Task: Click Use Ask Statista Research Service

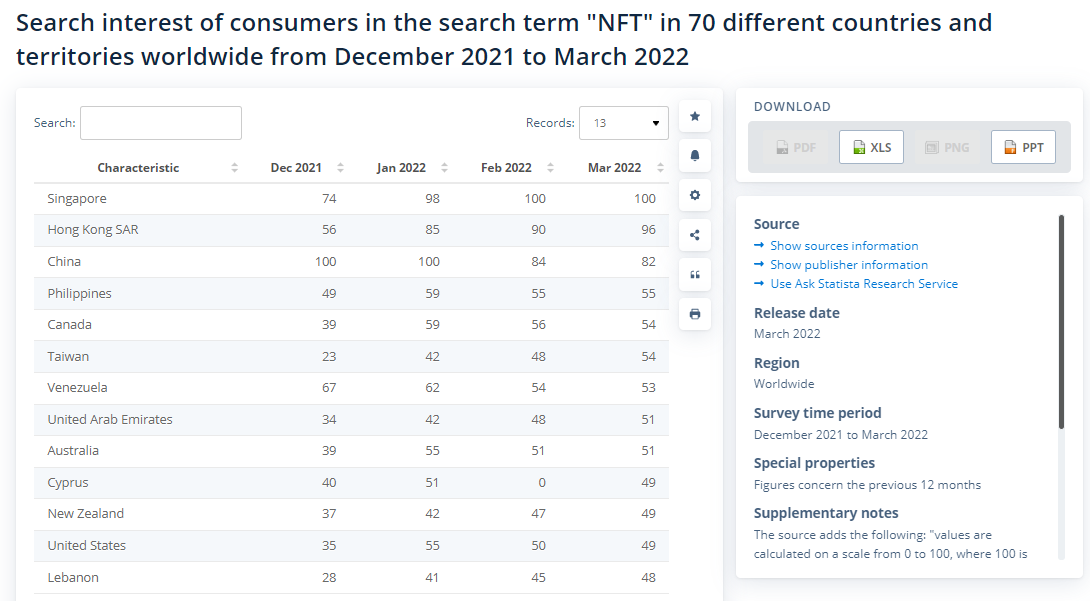Action: 863,284
